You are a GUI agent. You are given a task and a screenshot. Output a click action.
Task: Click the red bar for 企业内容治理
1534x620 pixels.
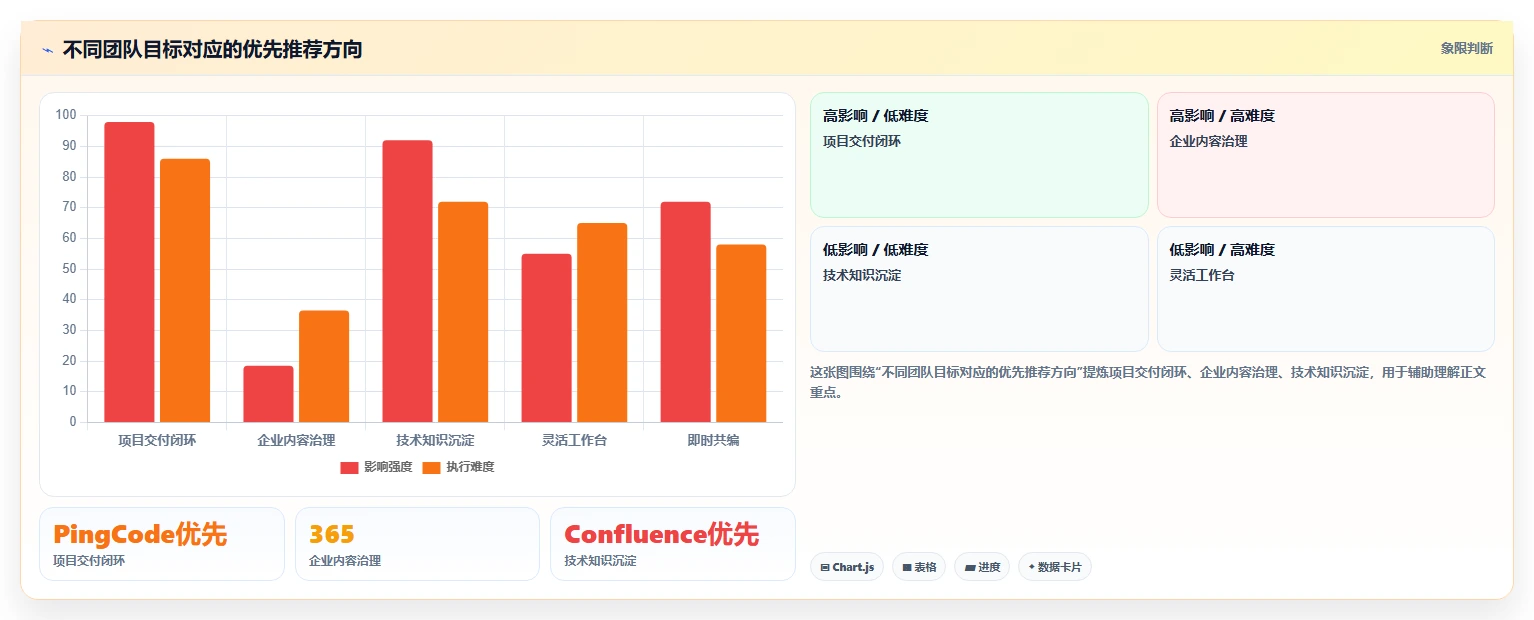click(x=268, y=394)
